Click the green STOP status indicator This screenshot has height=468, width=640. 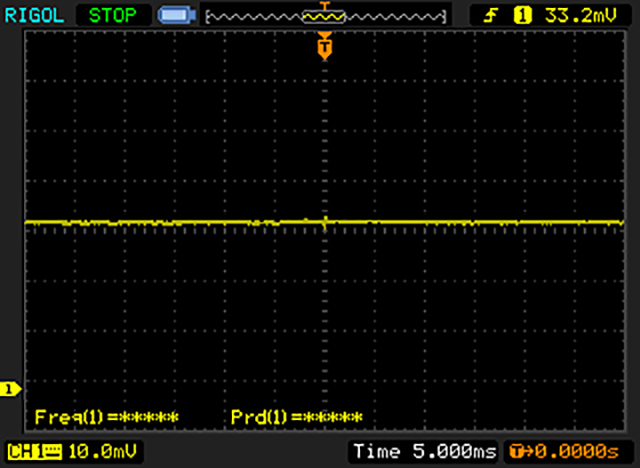tap(113, 16)
